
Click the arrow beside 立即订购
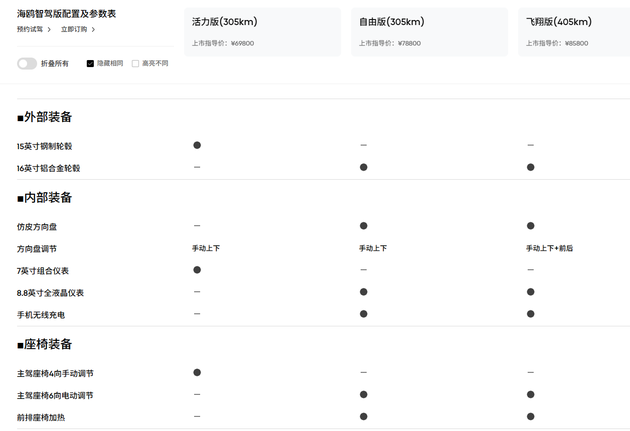94,30
